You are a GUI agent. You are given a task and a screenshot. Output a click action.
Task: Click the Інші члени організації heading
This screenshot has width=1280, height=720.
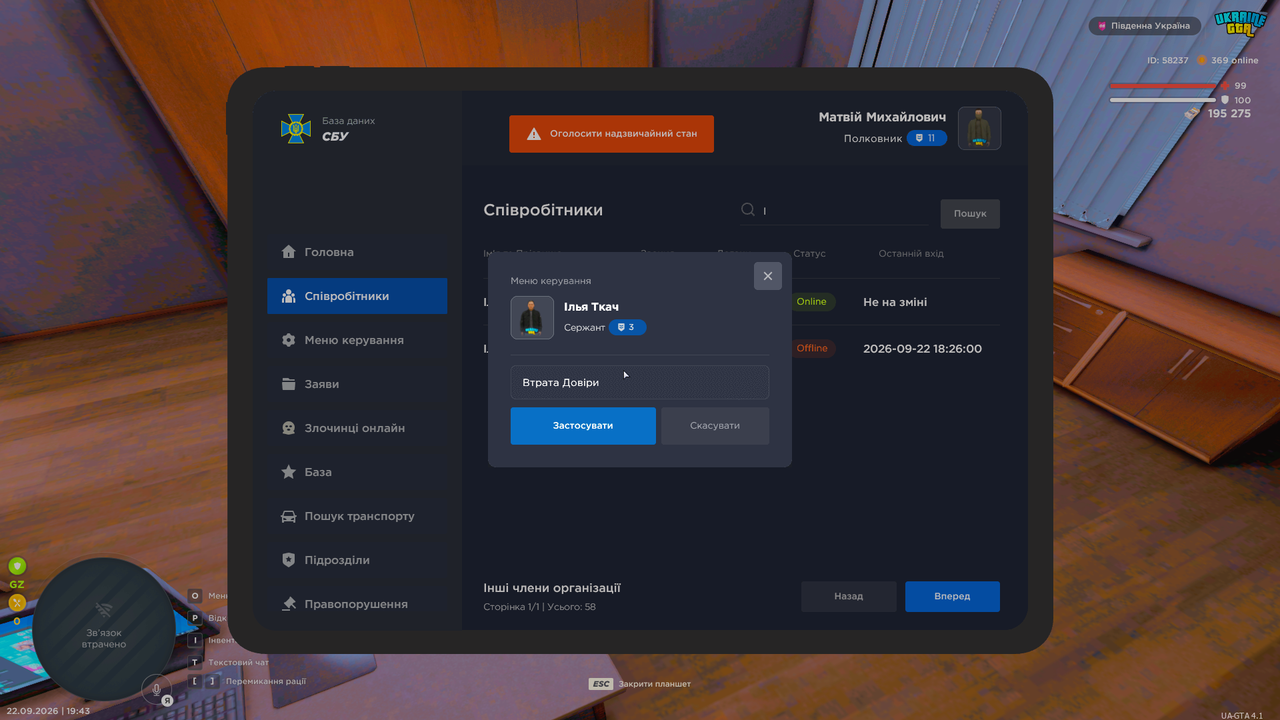point(552,588)
